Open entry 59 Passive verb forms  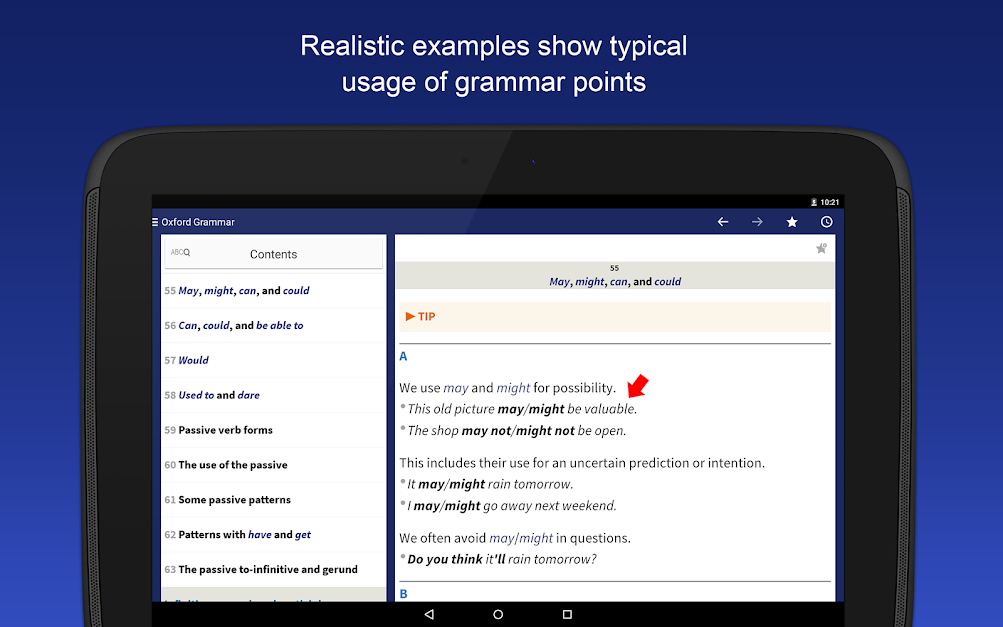tap(273, 430)
